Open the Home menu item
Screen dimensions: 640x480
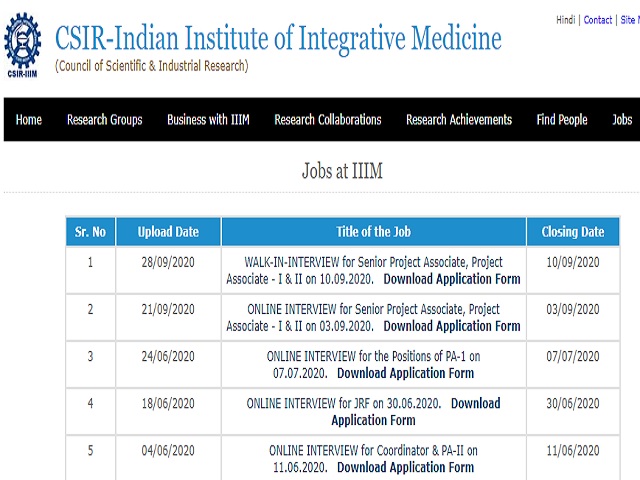click(29, 120)
